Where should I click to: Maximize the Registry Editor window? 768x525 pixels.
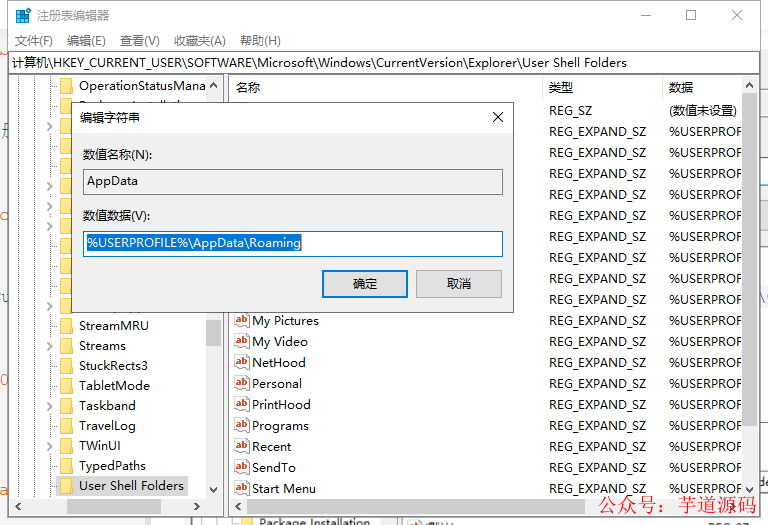click(691, 15)
